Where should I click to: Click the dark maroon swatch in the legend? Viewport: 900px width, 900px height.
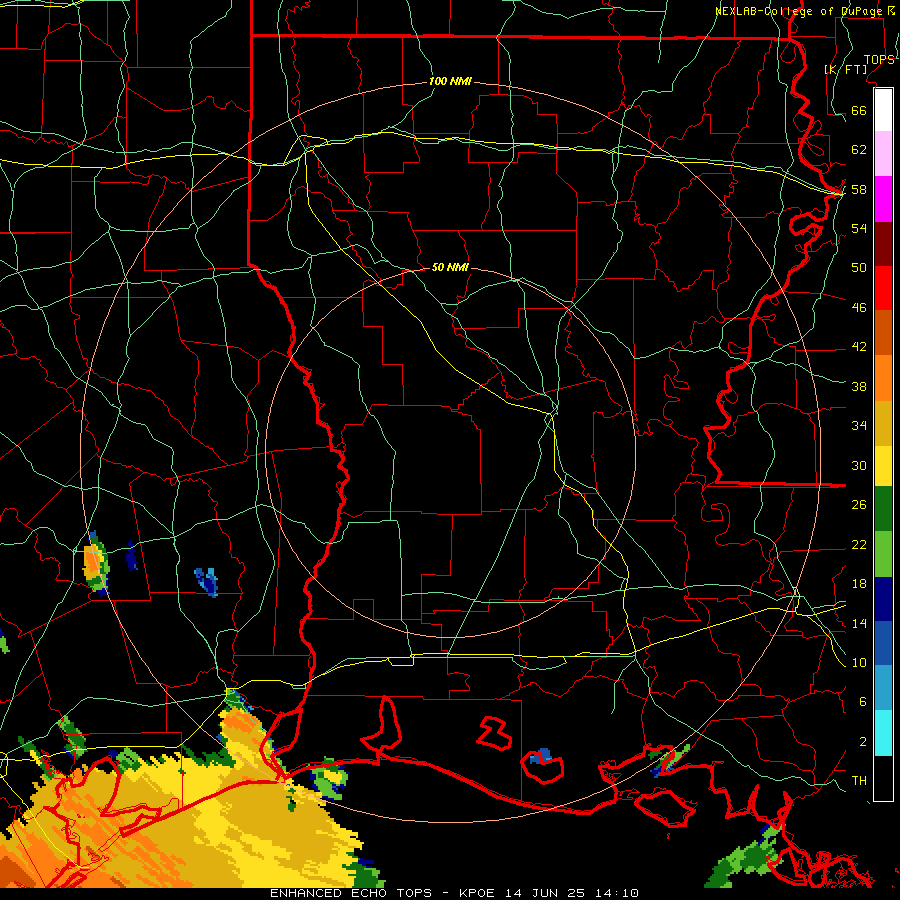pos(883,243)
